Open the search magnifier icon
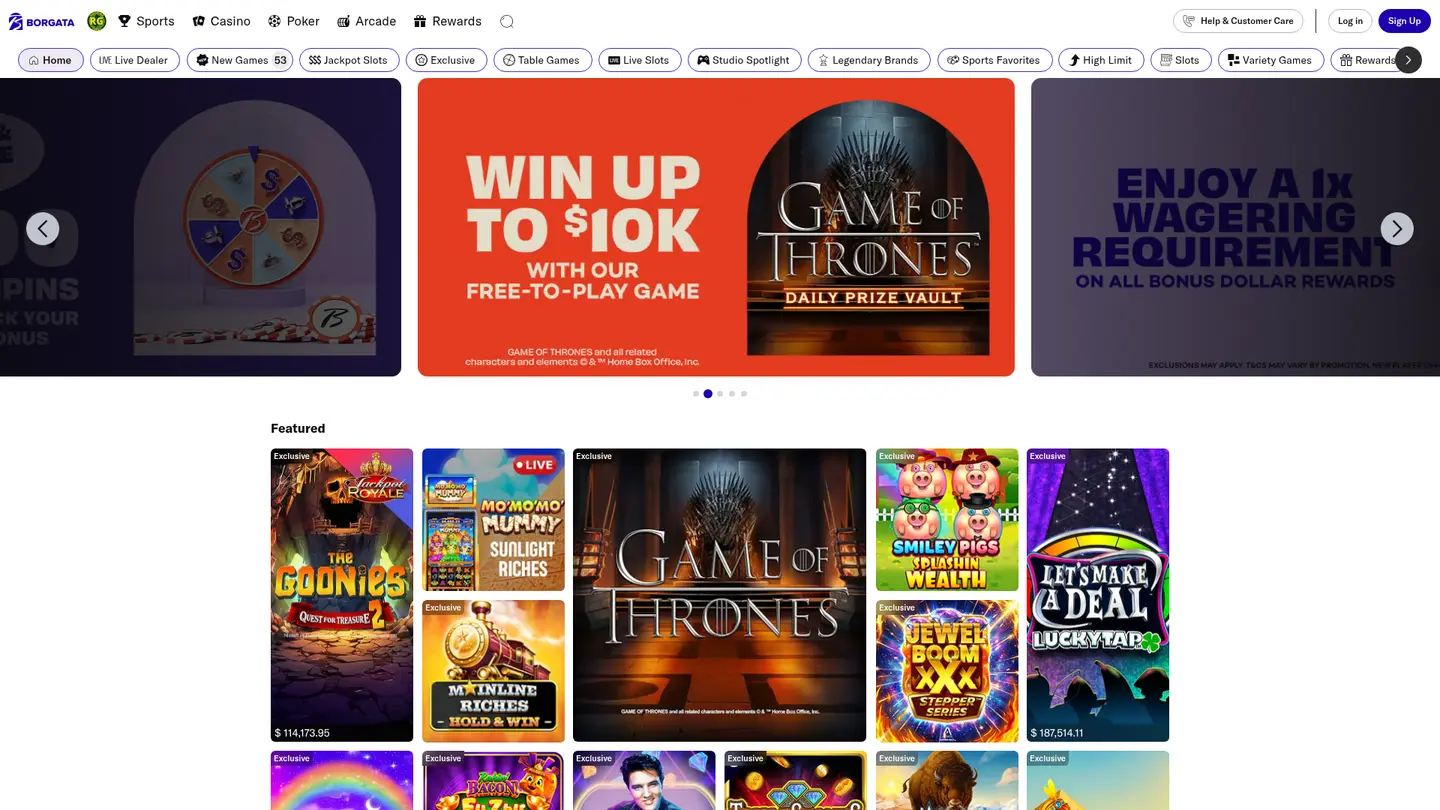Image resolution: width=1440 pixels, height=810 pixels. [x=507, y=21]
